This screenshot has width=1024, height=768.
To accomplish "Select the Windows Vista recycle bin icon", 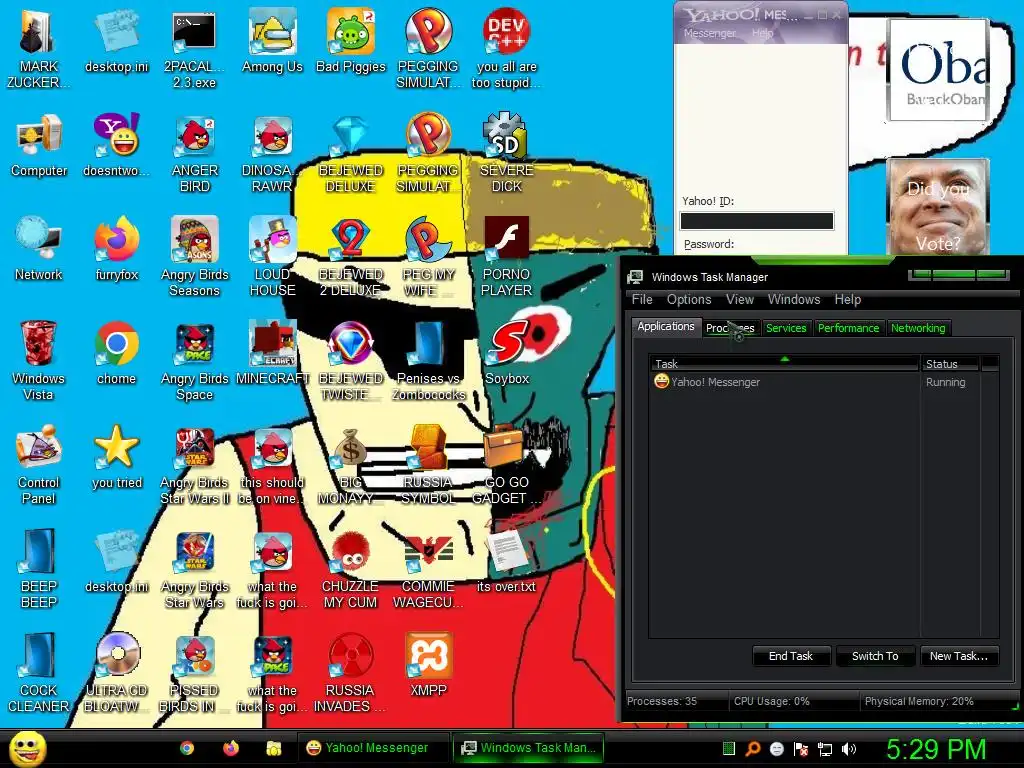I will [x=39, y=360].
